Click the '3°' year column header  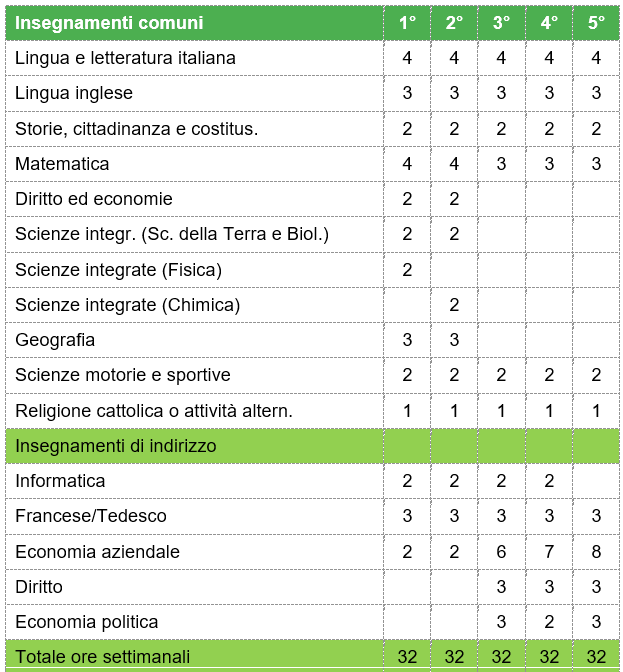(502, 22)
